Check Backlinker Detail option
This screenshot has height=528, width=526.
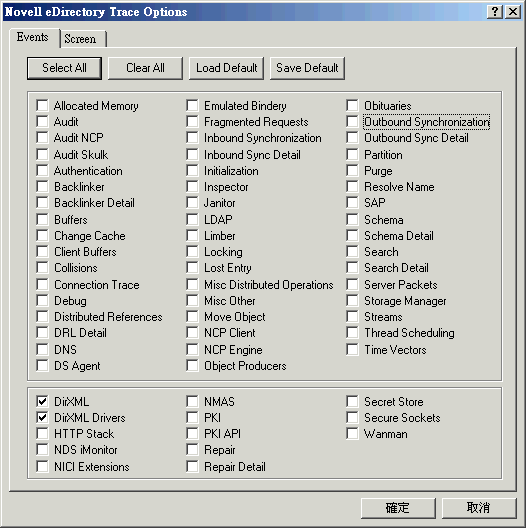pos(42,203)
